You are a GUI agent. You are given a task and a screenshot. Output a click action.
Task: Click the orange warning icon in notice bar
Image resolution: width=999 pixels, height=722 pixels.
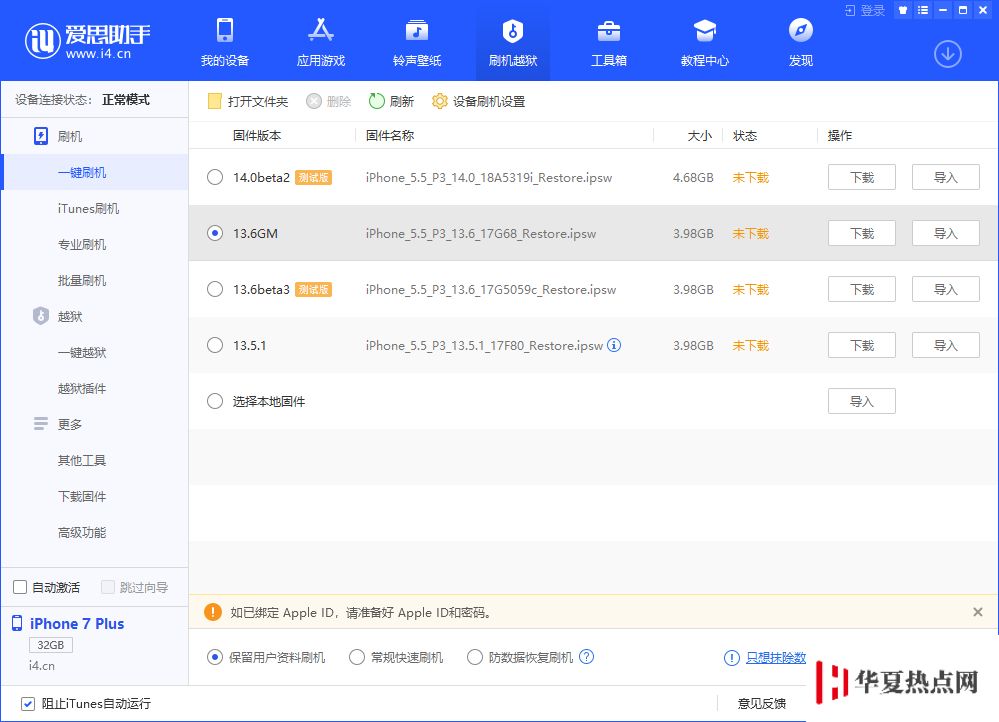pyautogui.click(x=213, y=612)
